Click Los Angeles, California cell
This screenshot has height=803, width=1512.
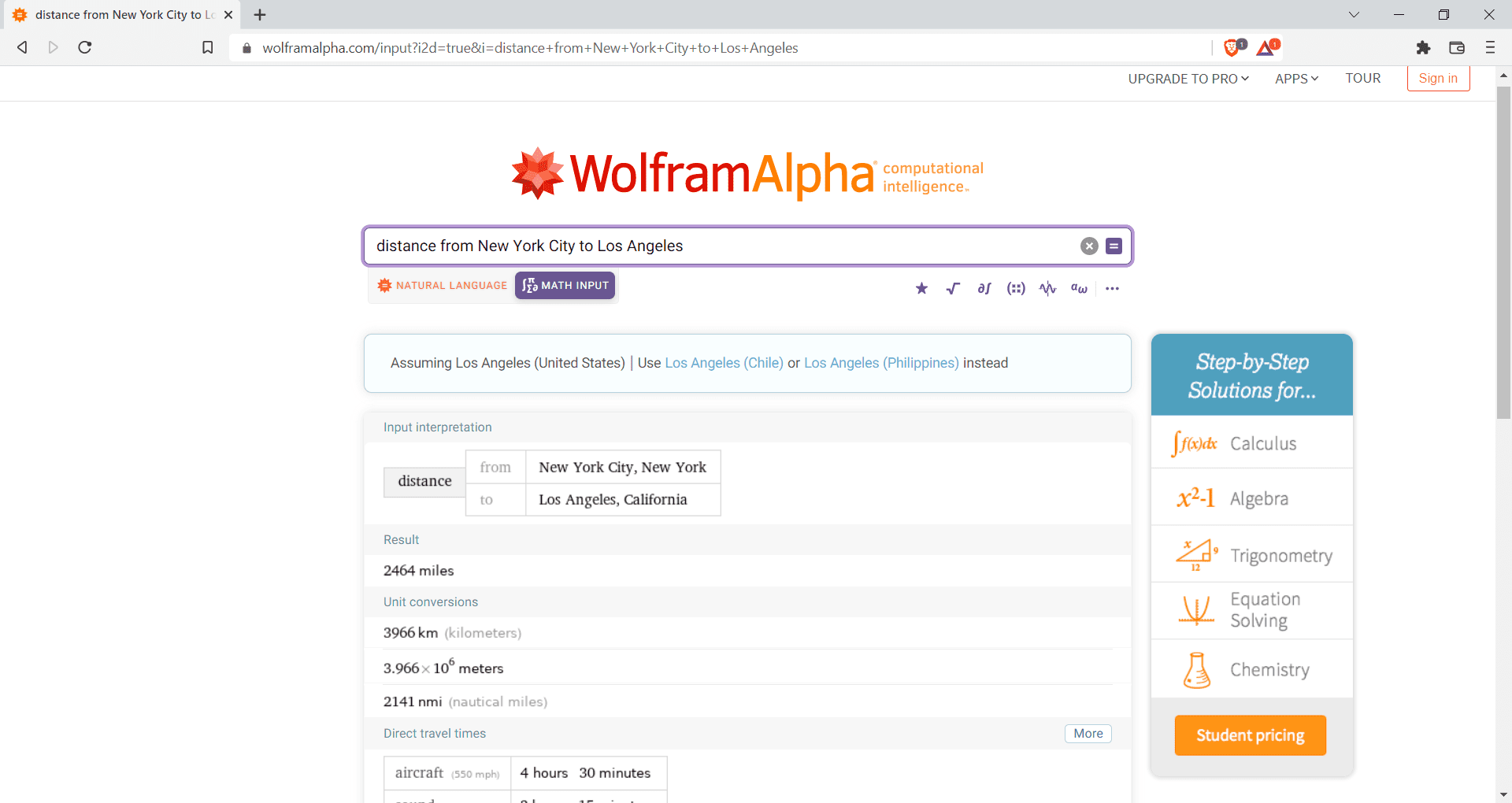tap(623, 500)
